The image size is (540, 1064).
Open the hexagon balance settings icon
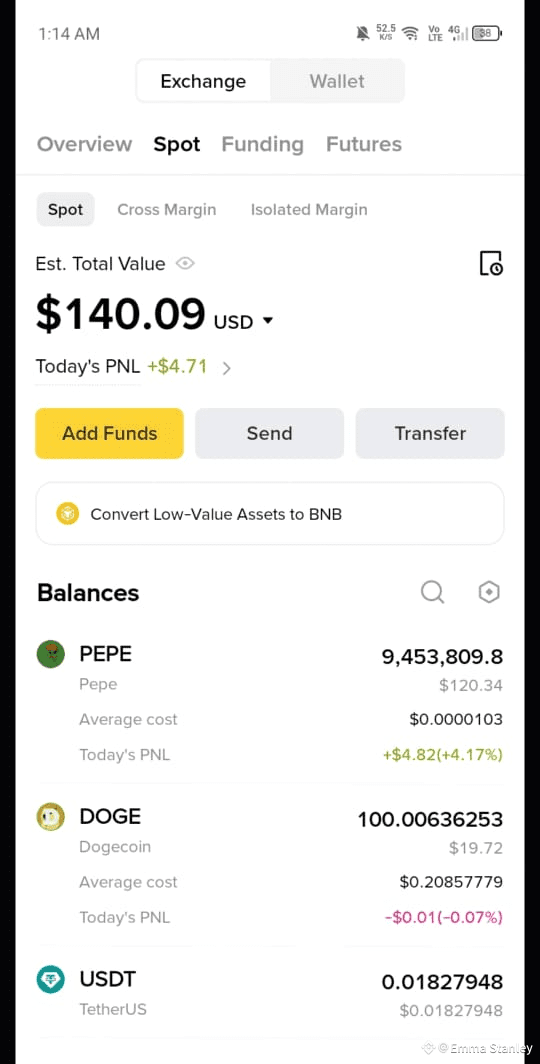coord(489,592)
